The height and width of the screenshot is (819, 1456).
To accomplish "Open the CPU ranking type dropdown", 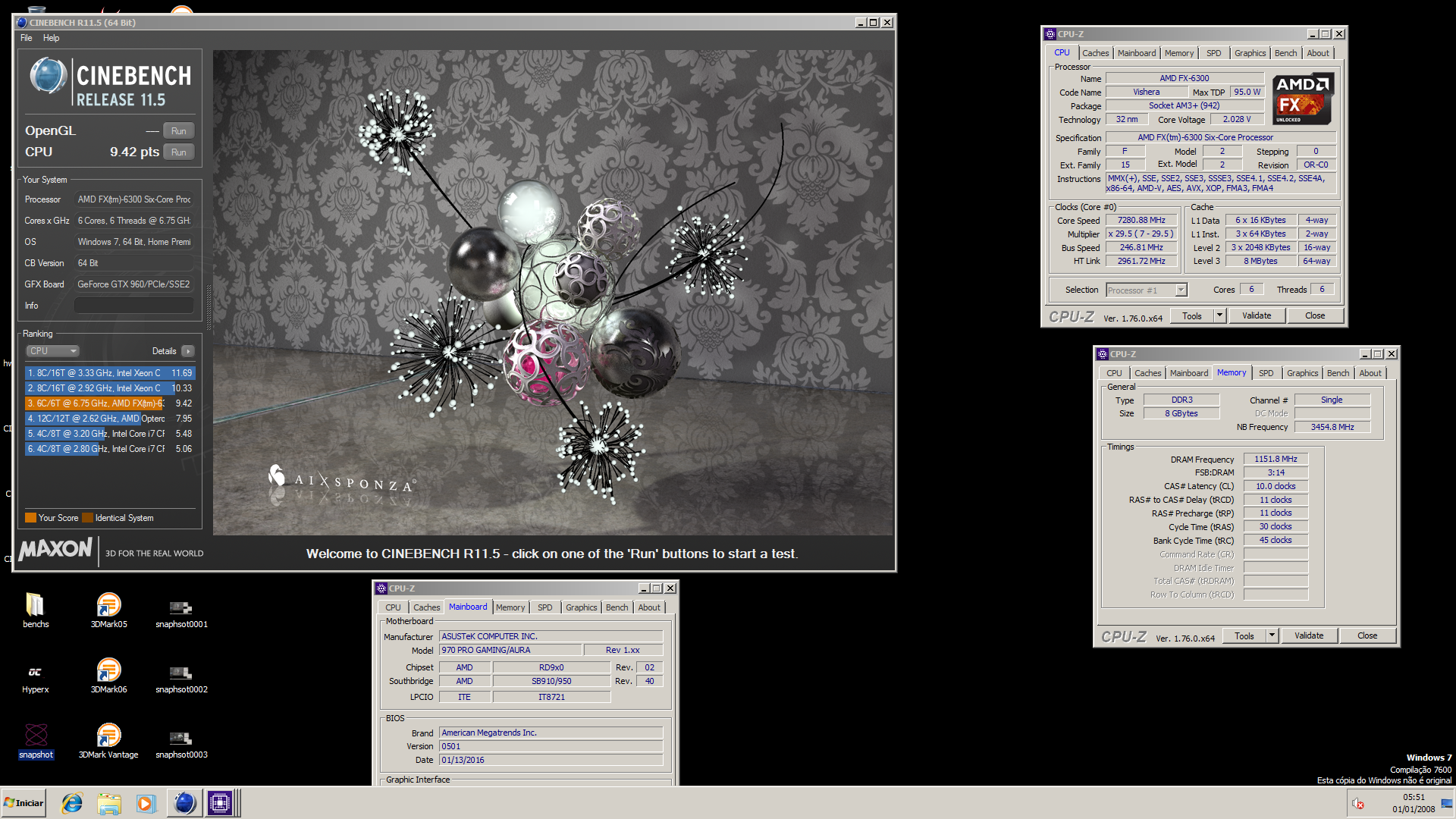I will click(x=53, y=351).
